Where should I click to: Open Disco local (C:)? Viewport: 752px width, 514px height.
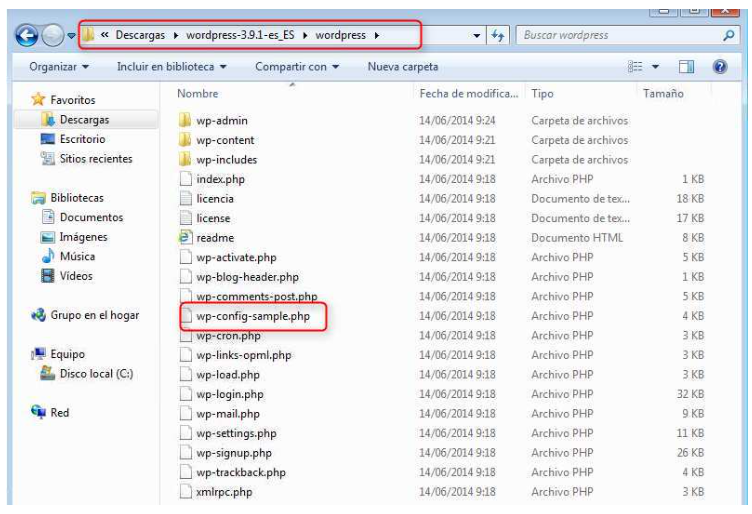[x=96, y=374]
